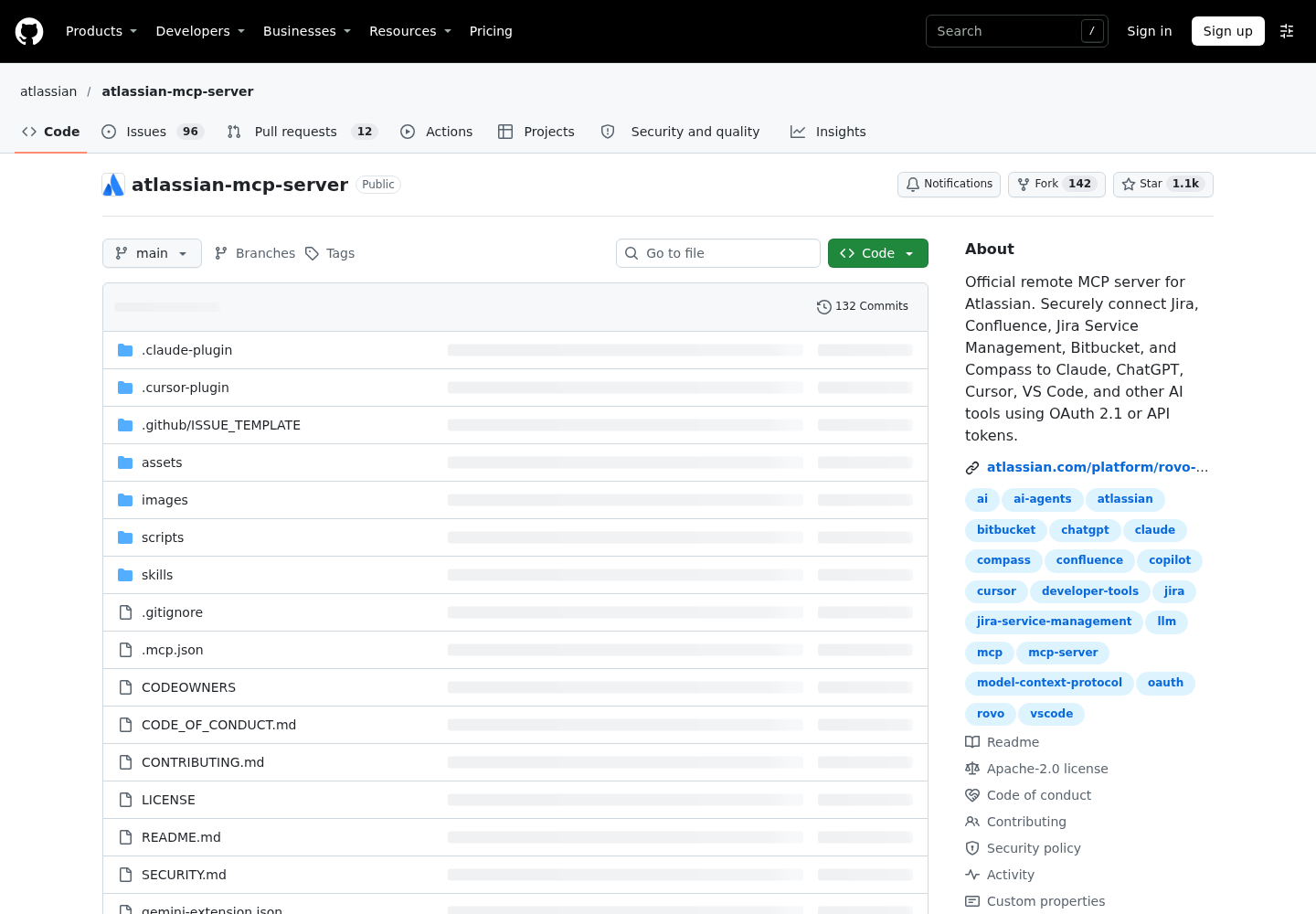Select the model-context-protocol topic tag
This screenshot has width=1316, height=914.
1049,683
